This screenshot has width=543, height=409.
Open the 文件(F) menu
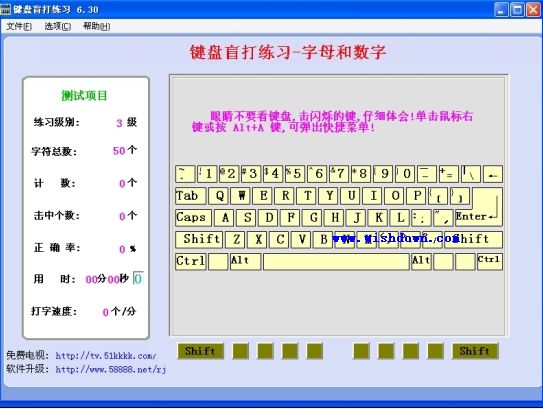pyautogui.click(x=19, y=26)
